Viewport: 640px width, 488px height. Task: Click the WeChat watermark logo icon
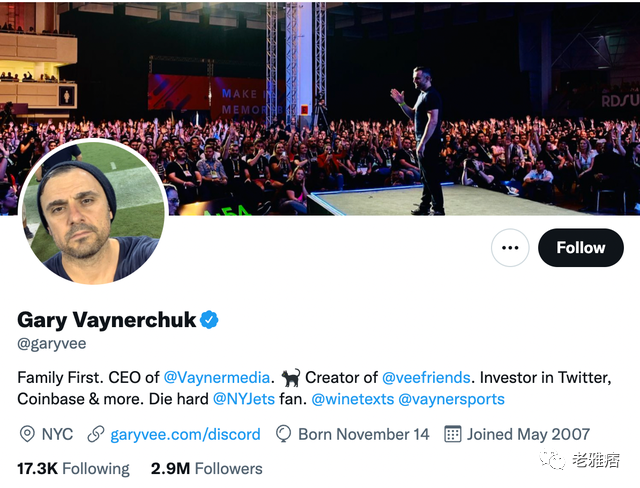(x=552, y=460)
